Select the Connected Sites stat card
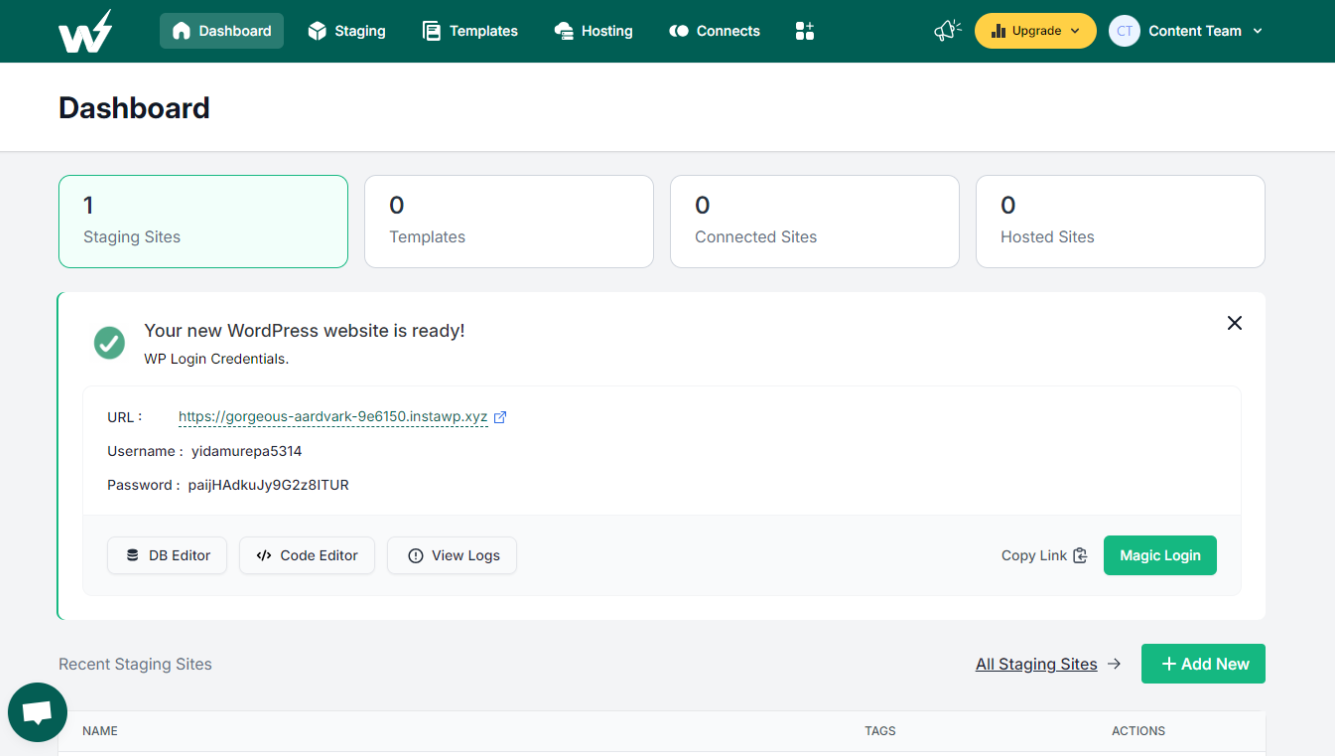The width and height of the screenshot is (1335, 756). [815, 222]
